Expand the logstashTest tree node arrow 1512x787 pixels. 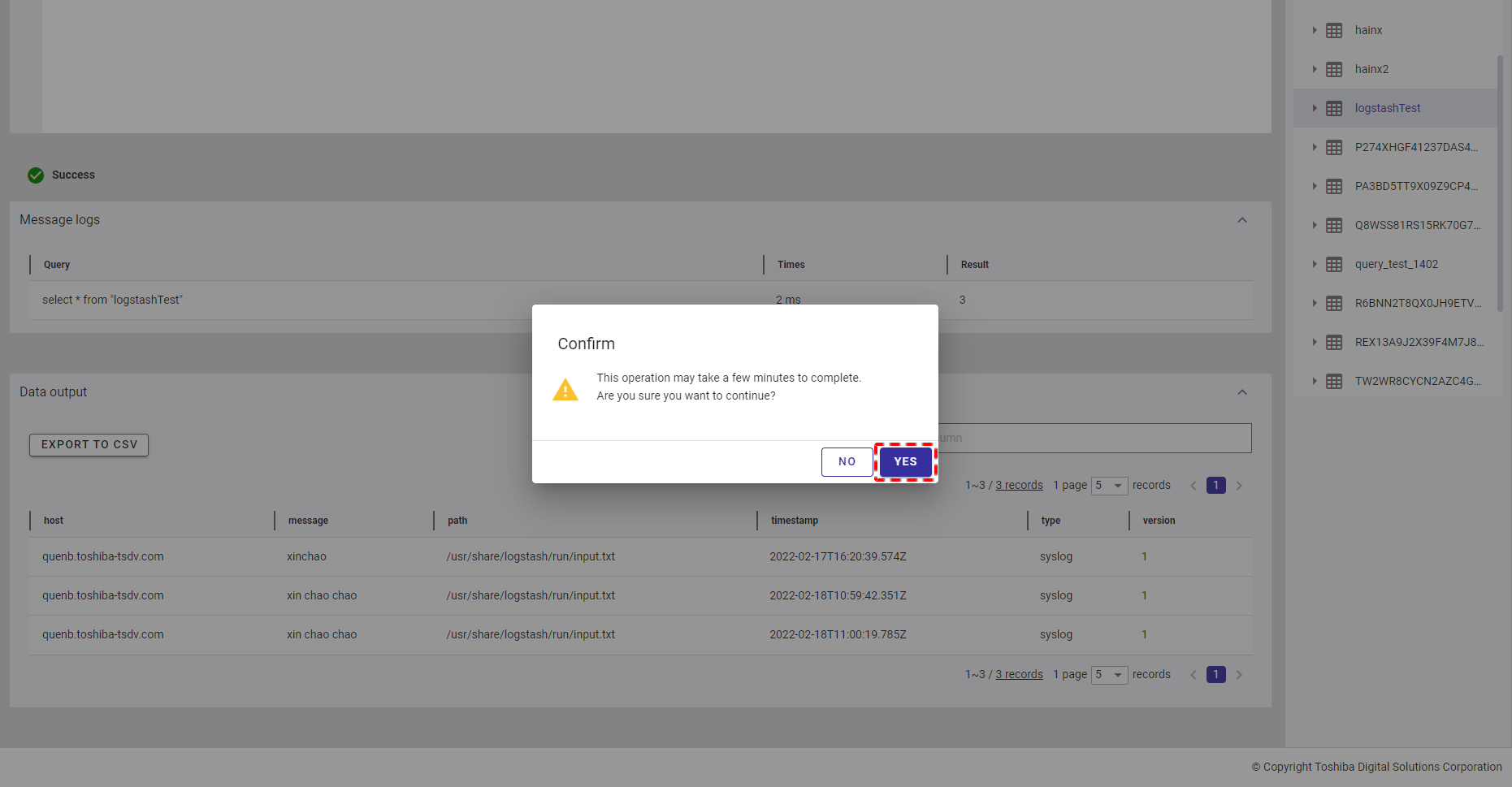(1314, 108)
